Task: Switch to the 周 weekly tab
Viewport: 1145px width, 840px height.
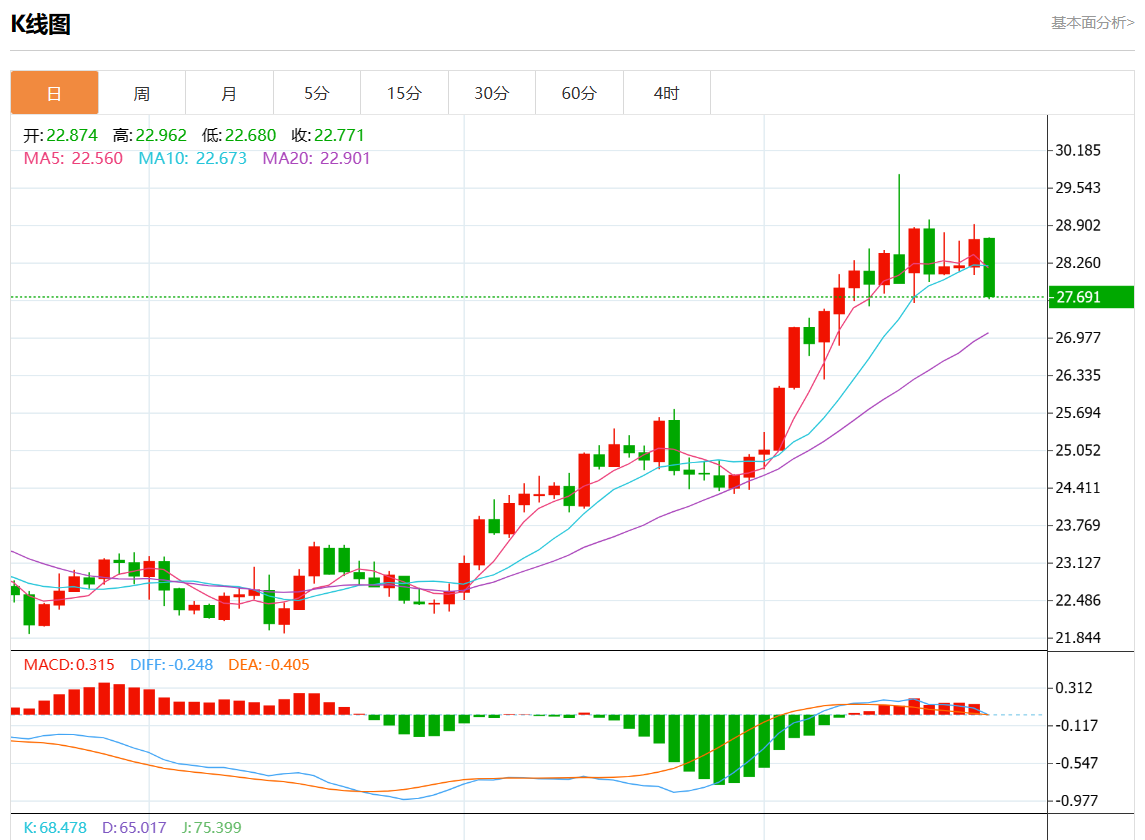Action: click(x=142, y=93)
